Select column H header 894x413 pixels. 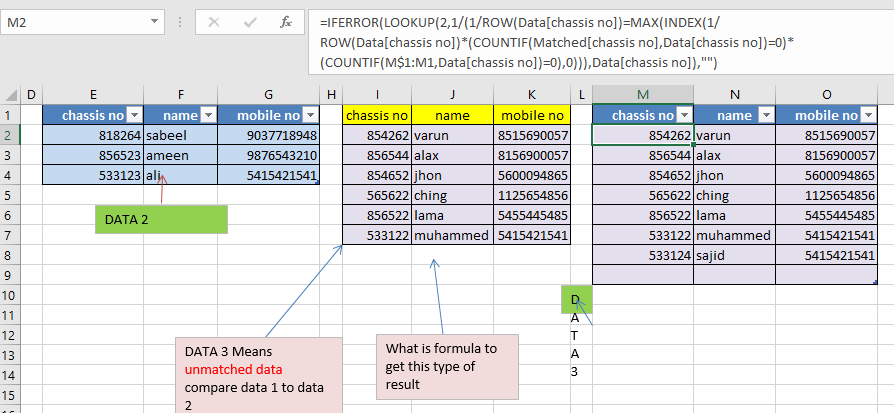pyautogui.click(x=331, y=95)
